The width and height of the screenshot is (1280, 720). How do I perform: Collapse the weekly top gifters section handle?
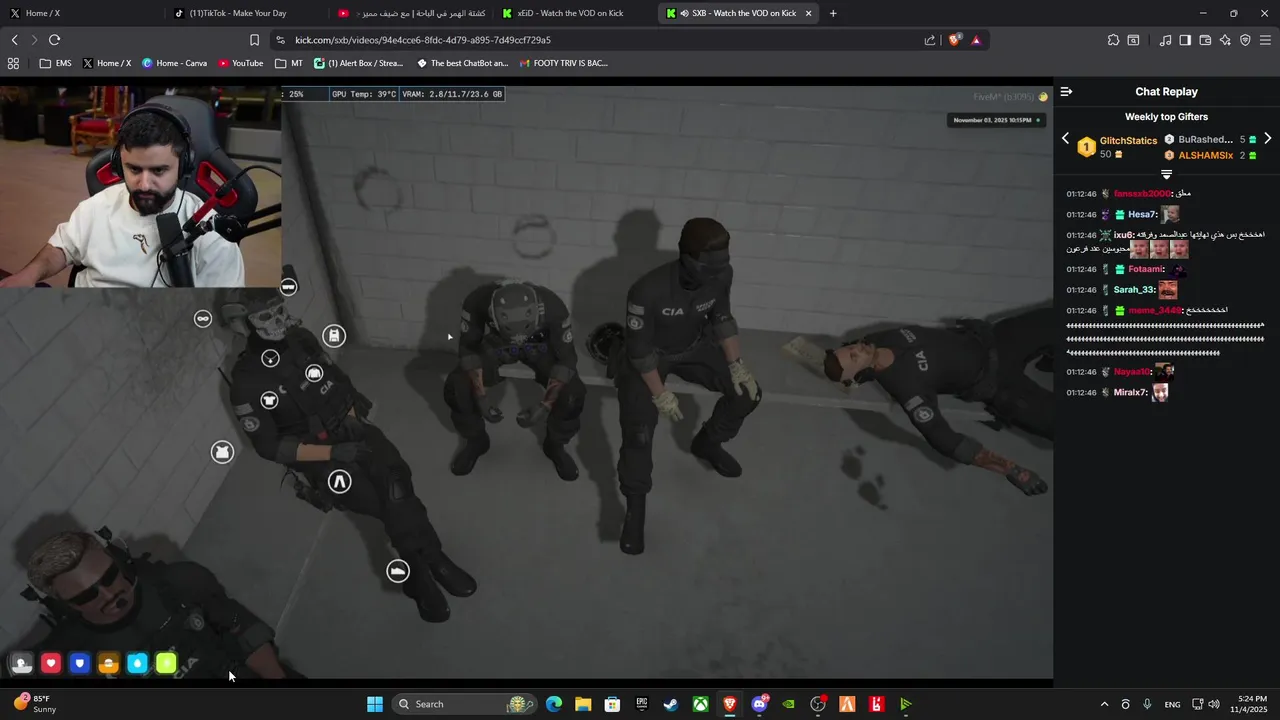tap(1166, 175)
